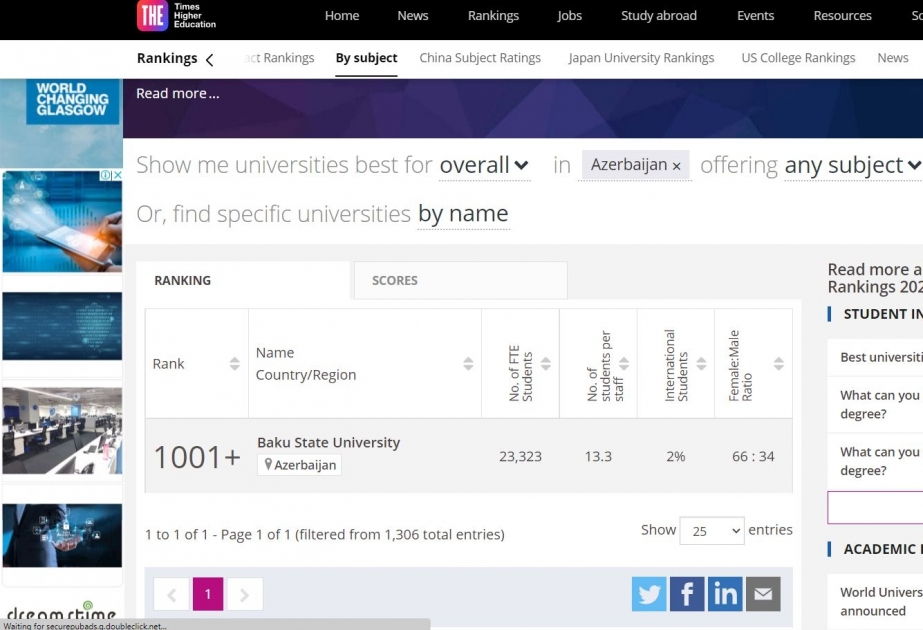Share rankings on Facebook
Screen dimensions: 923x630
pyautogui.click(x=687, y=593)
